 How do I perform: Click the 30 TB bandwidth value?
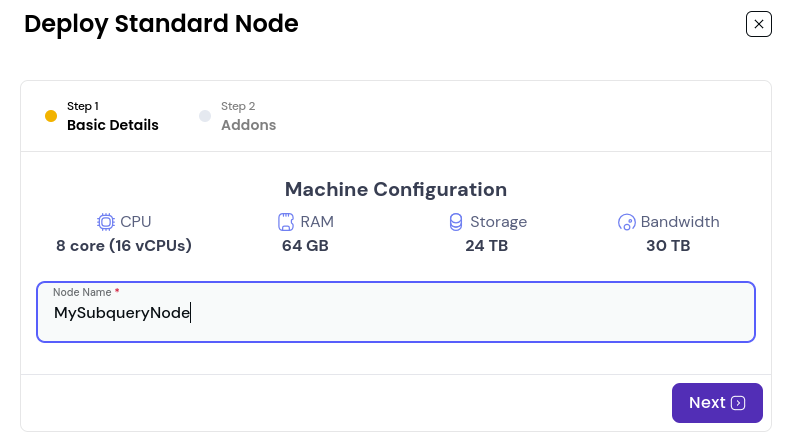click(x=668, y=246)
